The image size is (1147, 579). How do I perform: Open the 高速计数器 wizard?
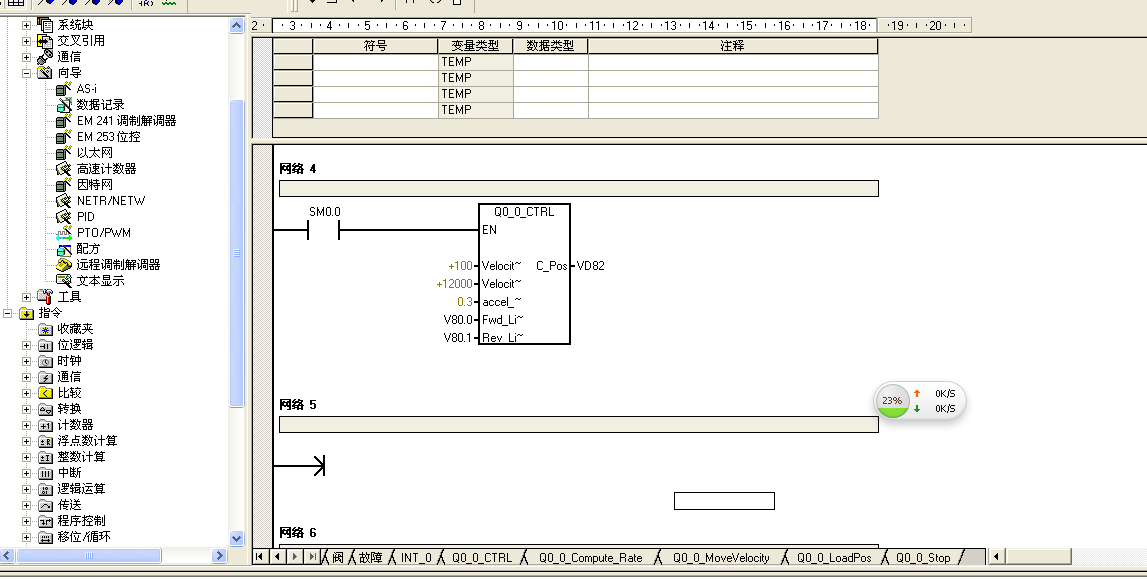tap(106, 169)
